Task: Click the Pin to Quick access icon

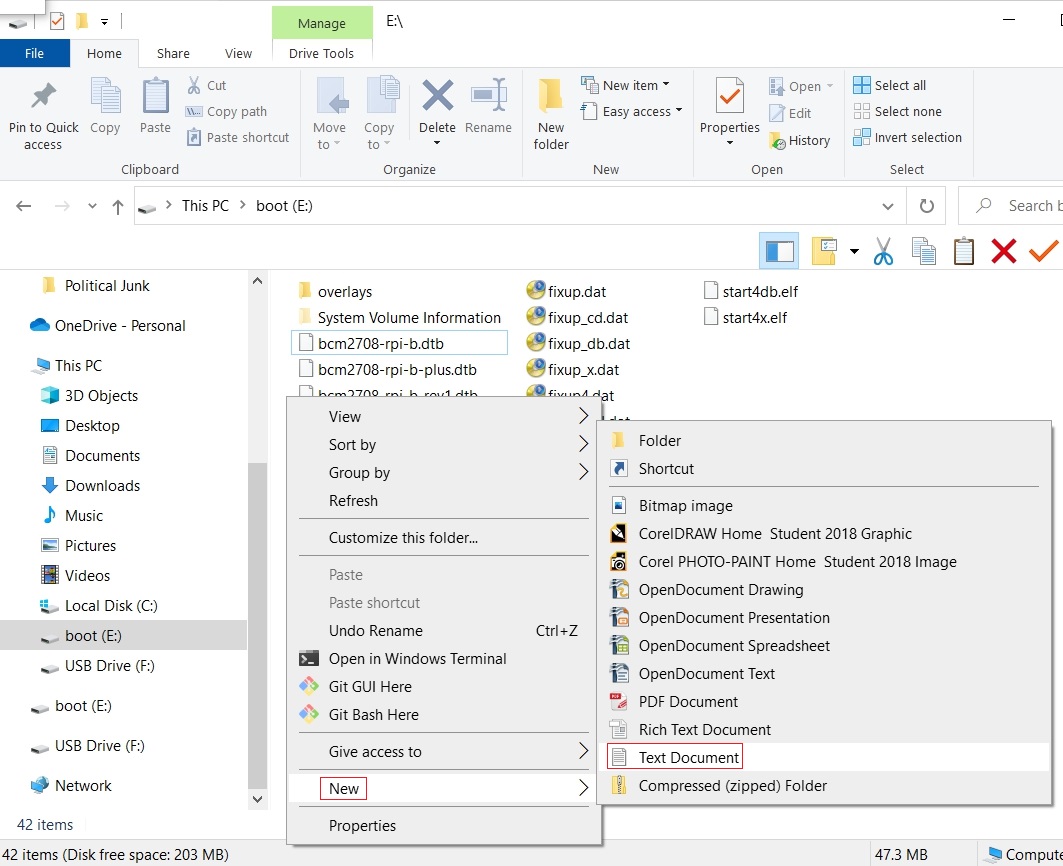Action: (x=43, y=98)
